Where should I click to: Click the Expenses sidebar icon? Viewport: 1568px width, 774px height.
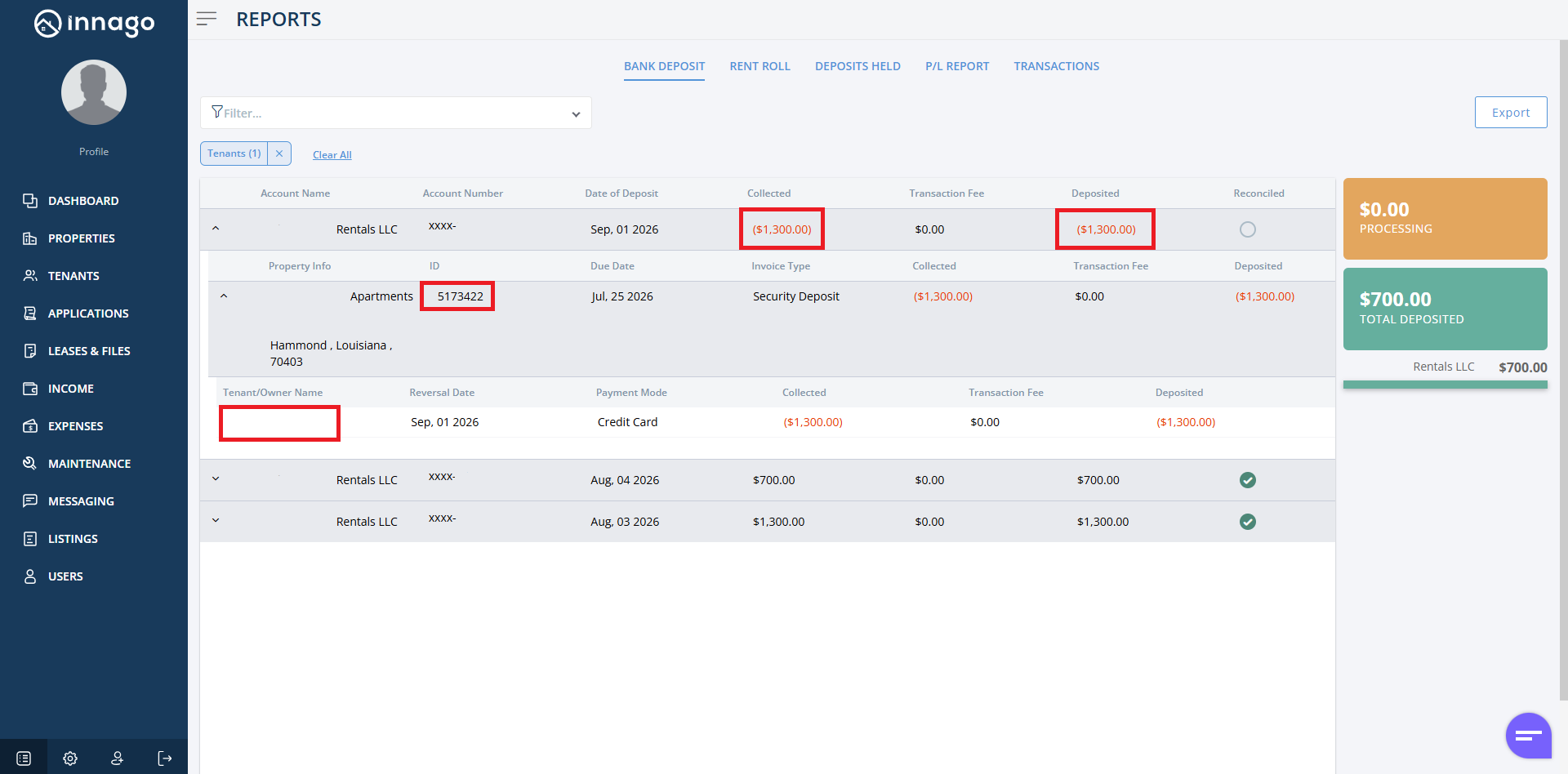(30, 425)
